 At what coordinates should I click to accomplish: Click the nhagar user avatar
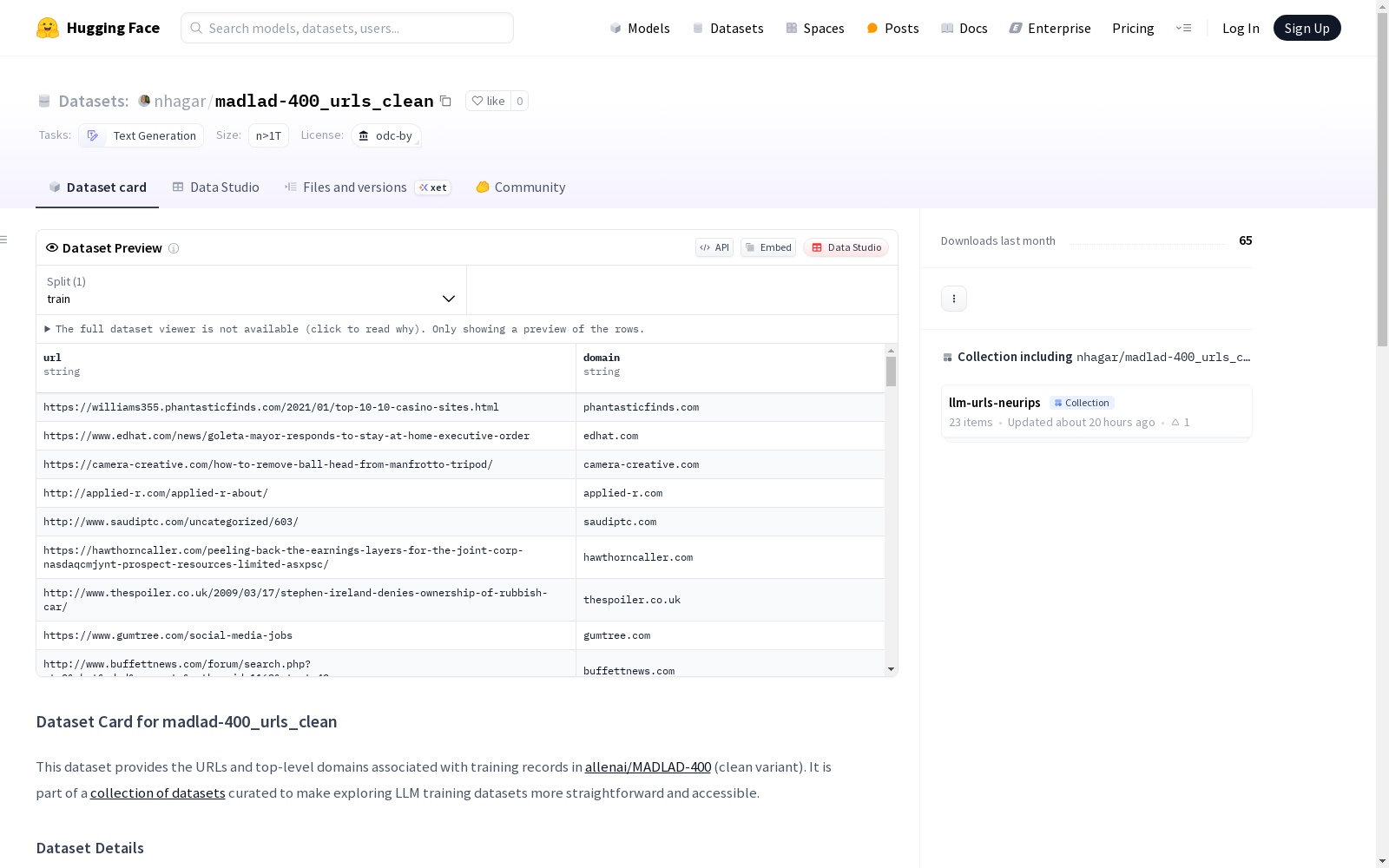coord(144,101)
